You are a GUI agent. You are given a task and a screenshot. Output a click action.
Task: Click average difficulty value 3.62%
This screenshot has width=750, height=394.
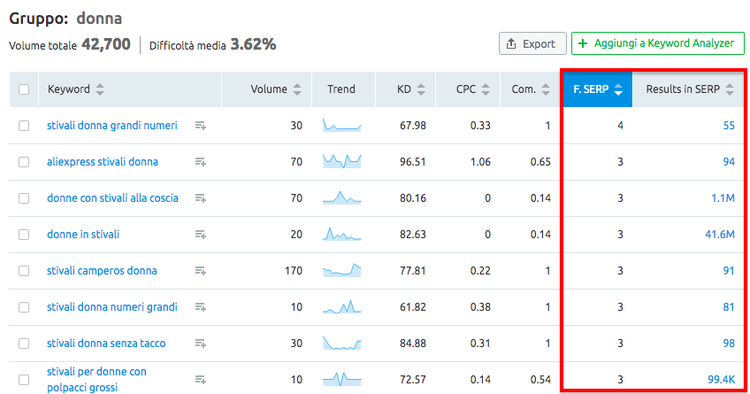click(253, 44)
